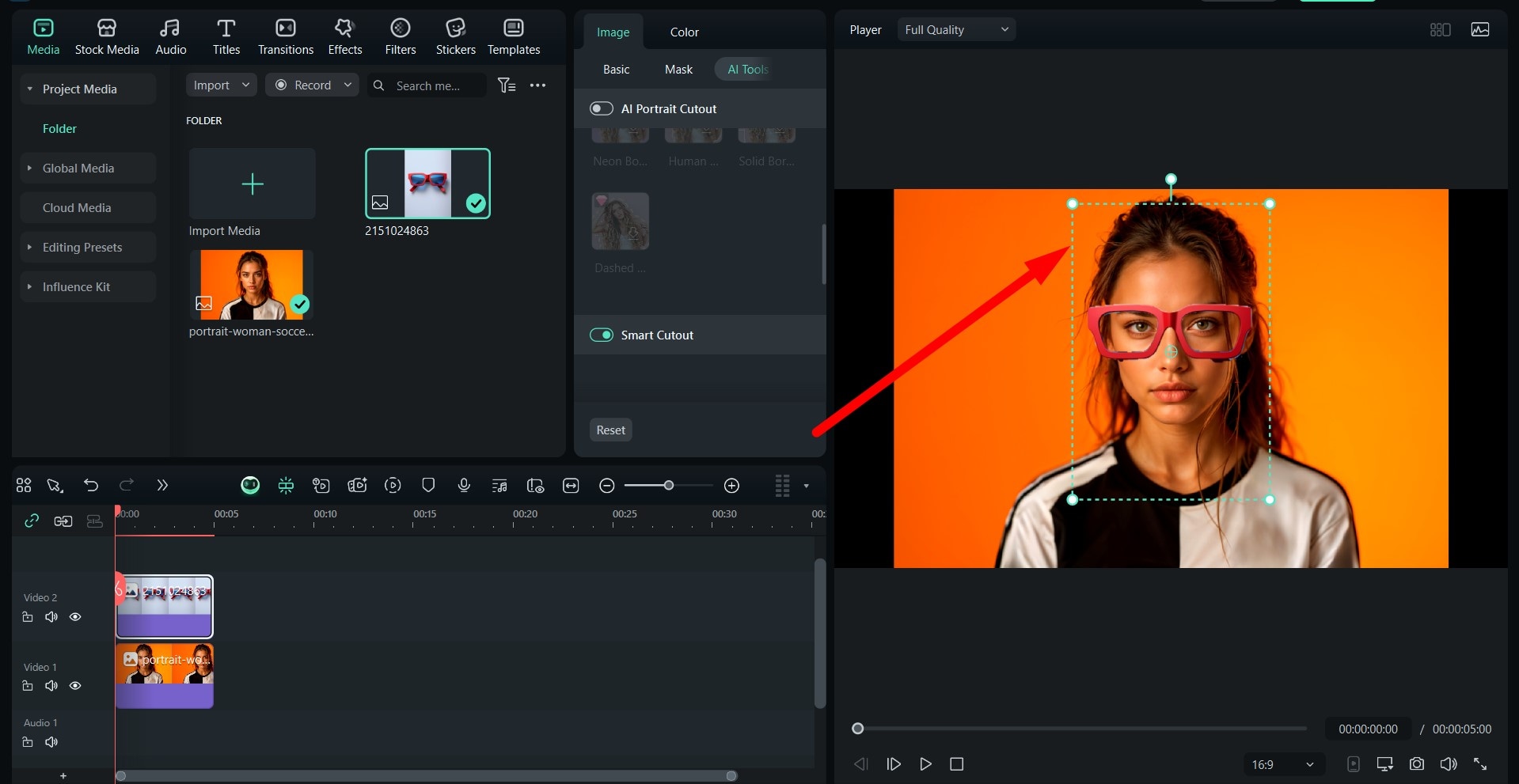Open the Audio tab
The width and height of the screenshot is (1519, 784).
(170, 37)
